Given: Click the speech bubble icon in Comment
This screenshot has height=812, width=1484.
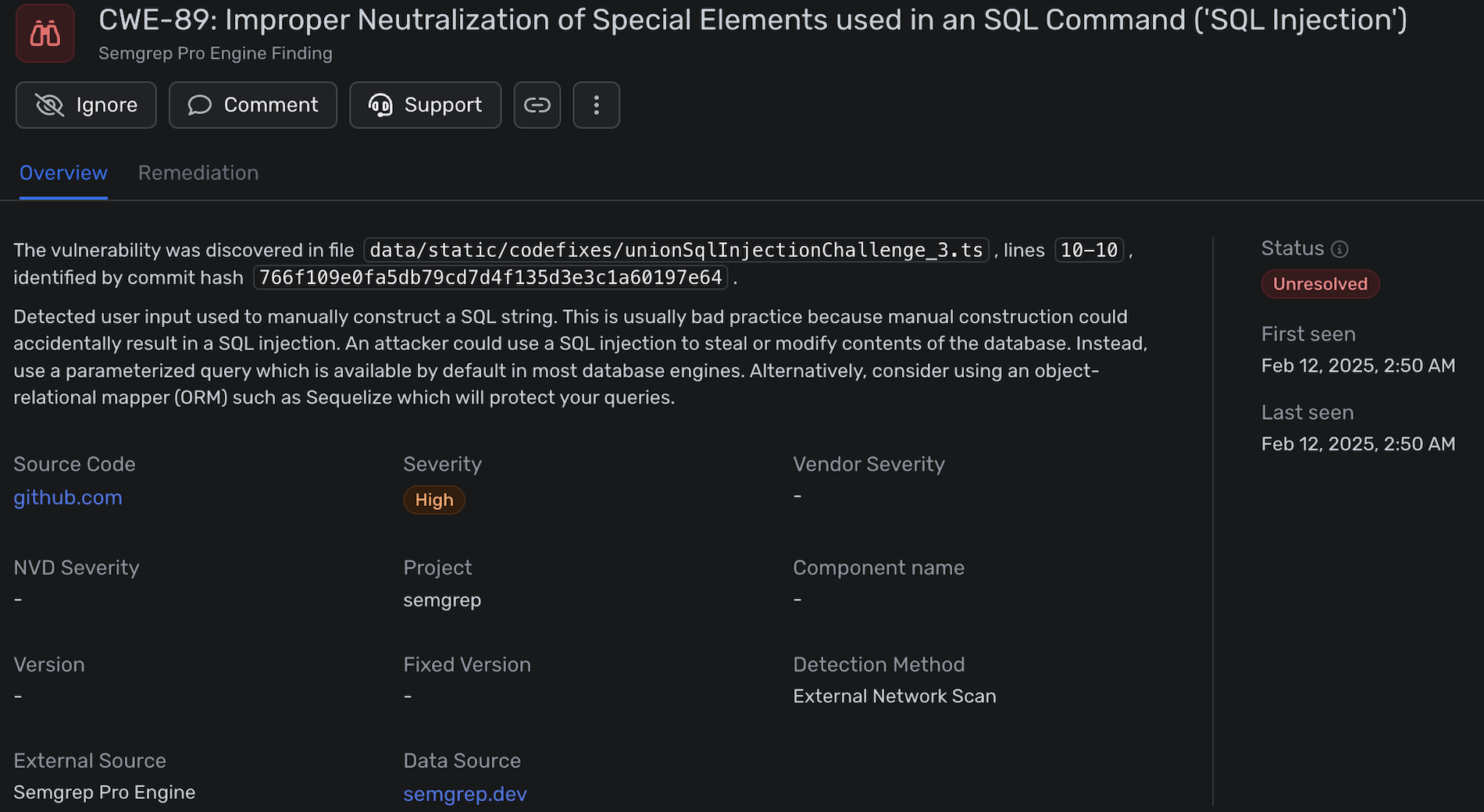Looking at the screenshot, I should click(200, 105).
